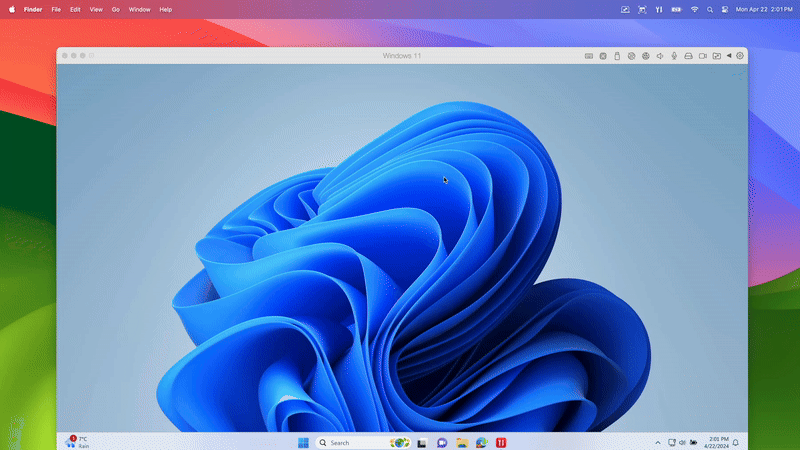
Task: Toggle the VM microphone in toolbar
Action: pyautogui.click(x=674, y=56)
